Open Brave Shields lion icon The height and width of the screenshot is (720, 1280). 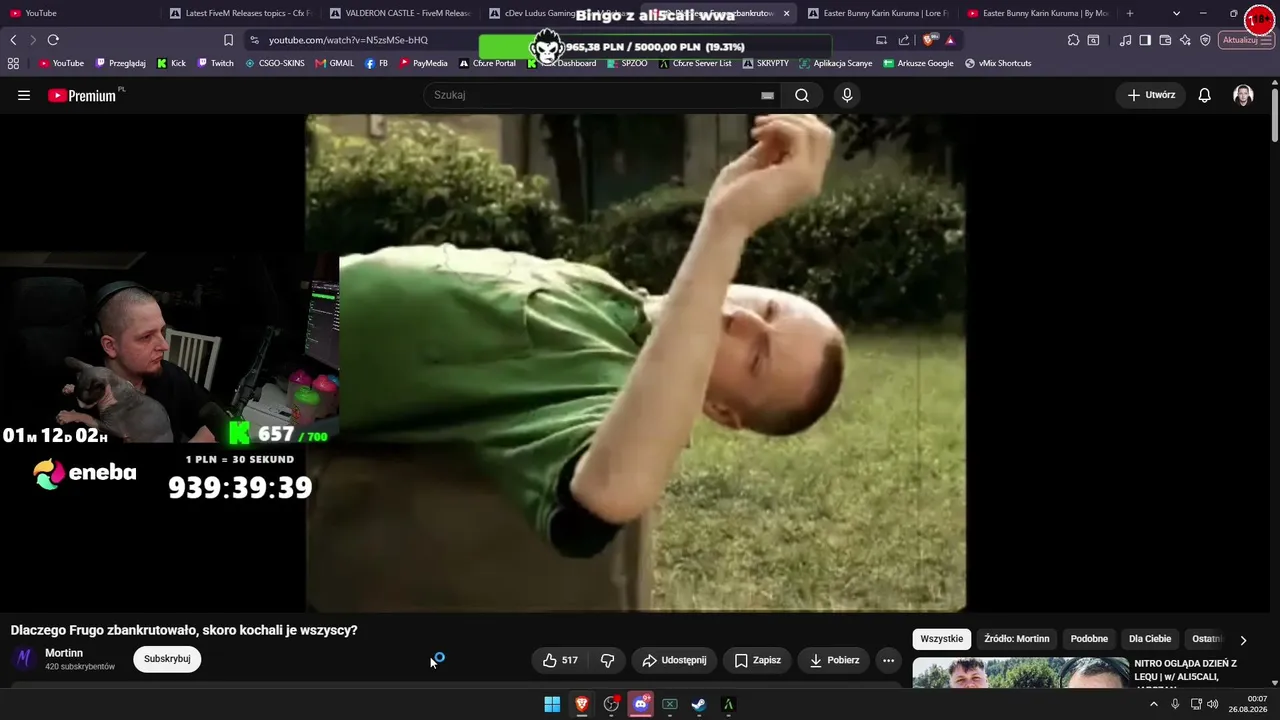point(930,40)
